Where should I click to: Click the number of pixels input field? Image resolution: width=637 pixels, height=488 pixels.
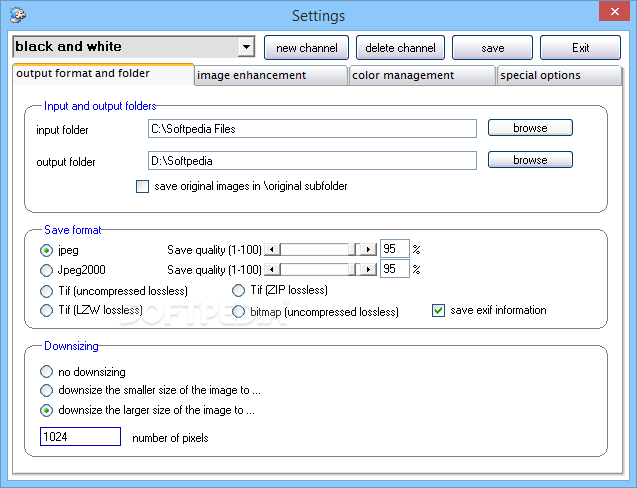[80, 437]
